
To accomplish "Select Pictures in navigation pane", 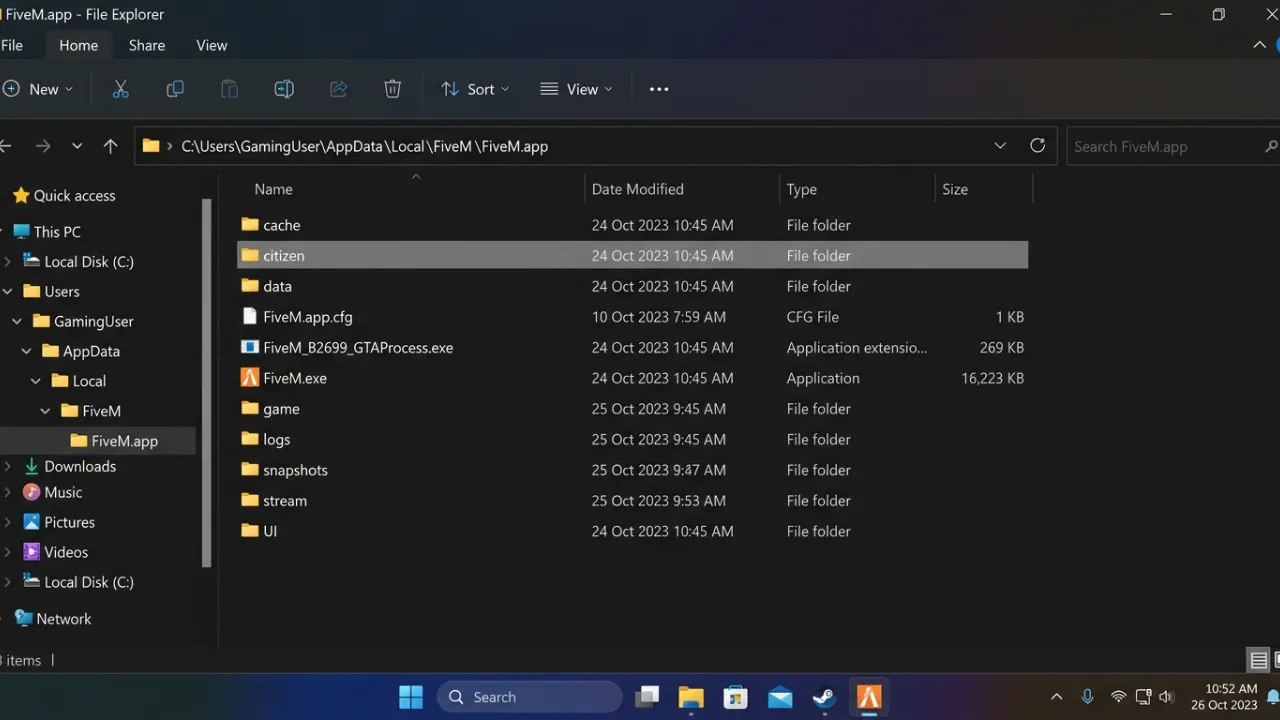I will point(59,522).
